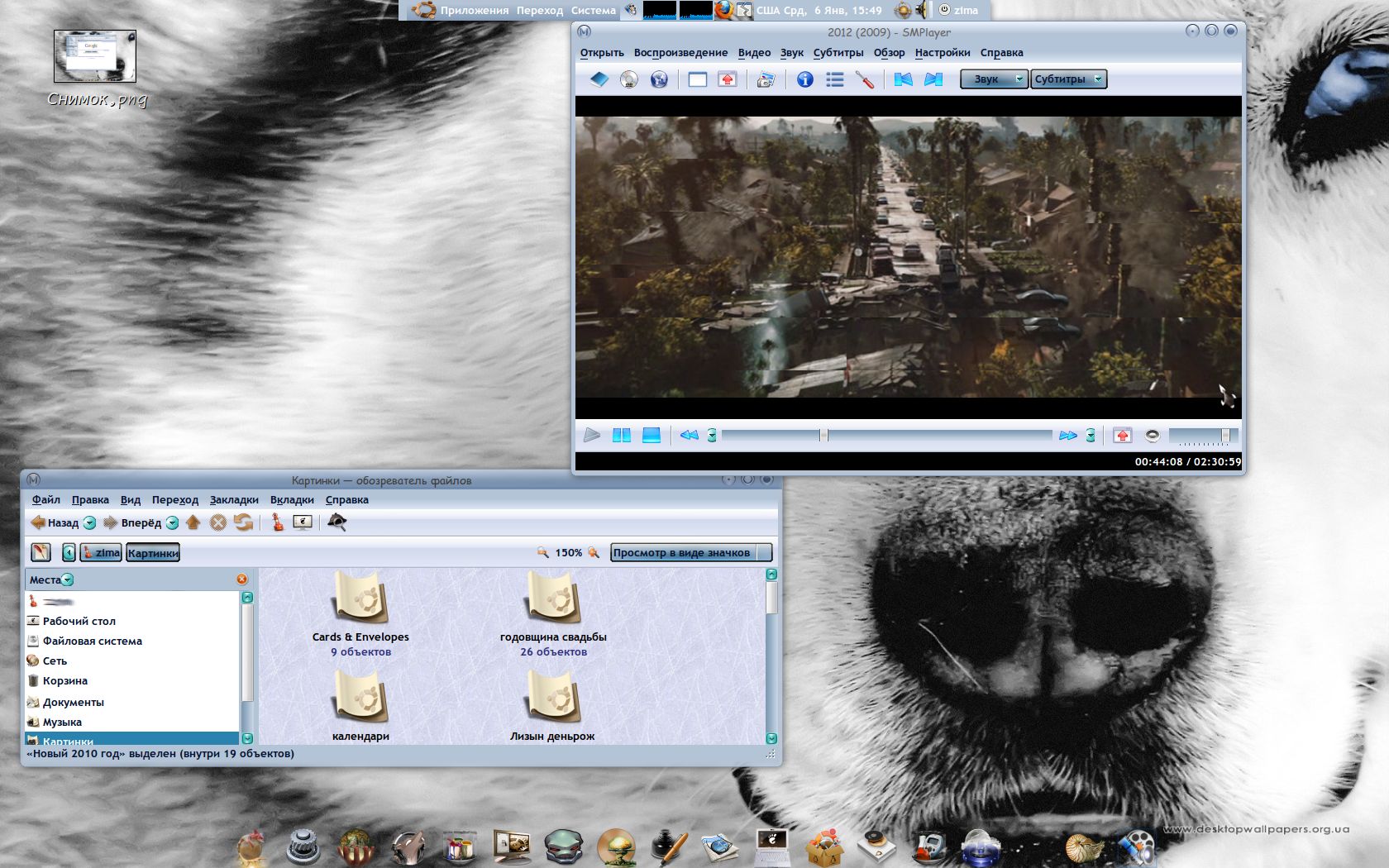
Task: Click the SMPlayer seek bar handle
Action: 823,435
